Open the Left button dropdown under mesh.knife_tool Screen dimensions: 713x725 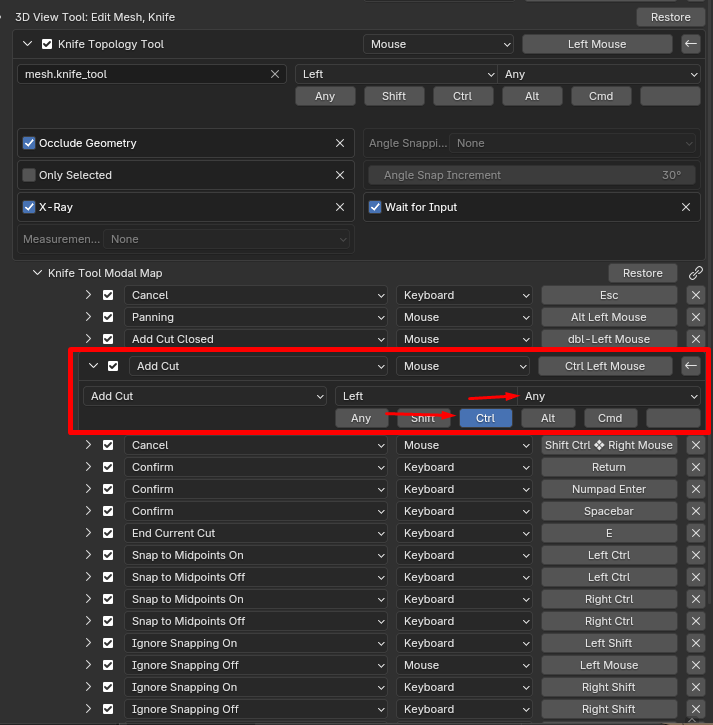tap(396, 74)
